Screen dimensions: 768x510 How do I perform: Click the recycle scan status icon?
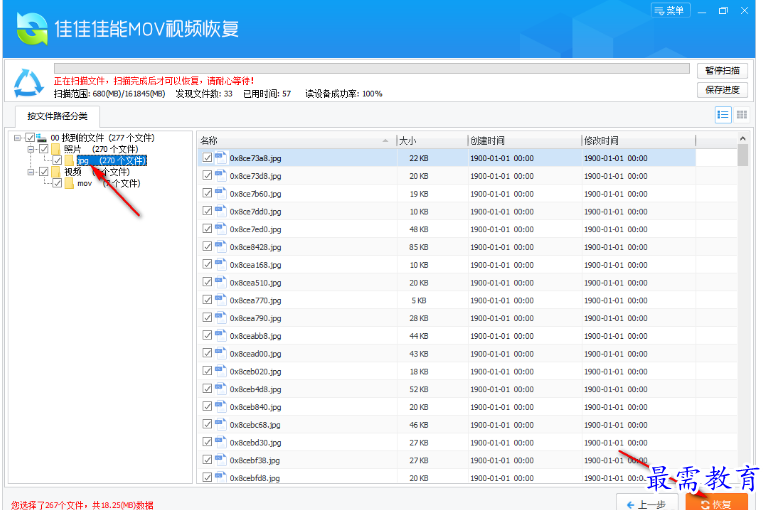click(27, 80)
